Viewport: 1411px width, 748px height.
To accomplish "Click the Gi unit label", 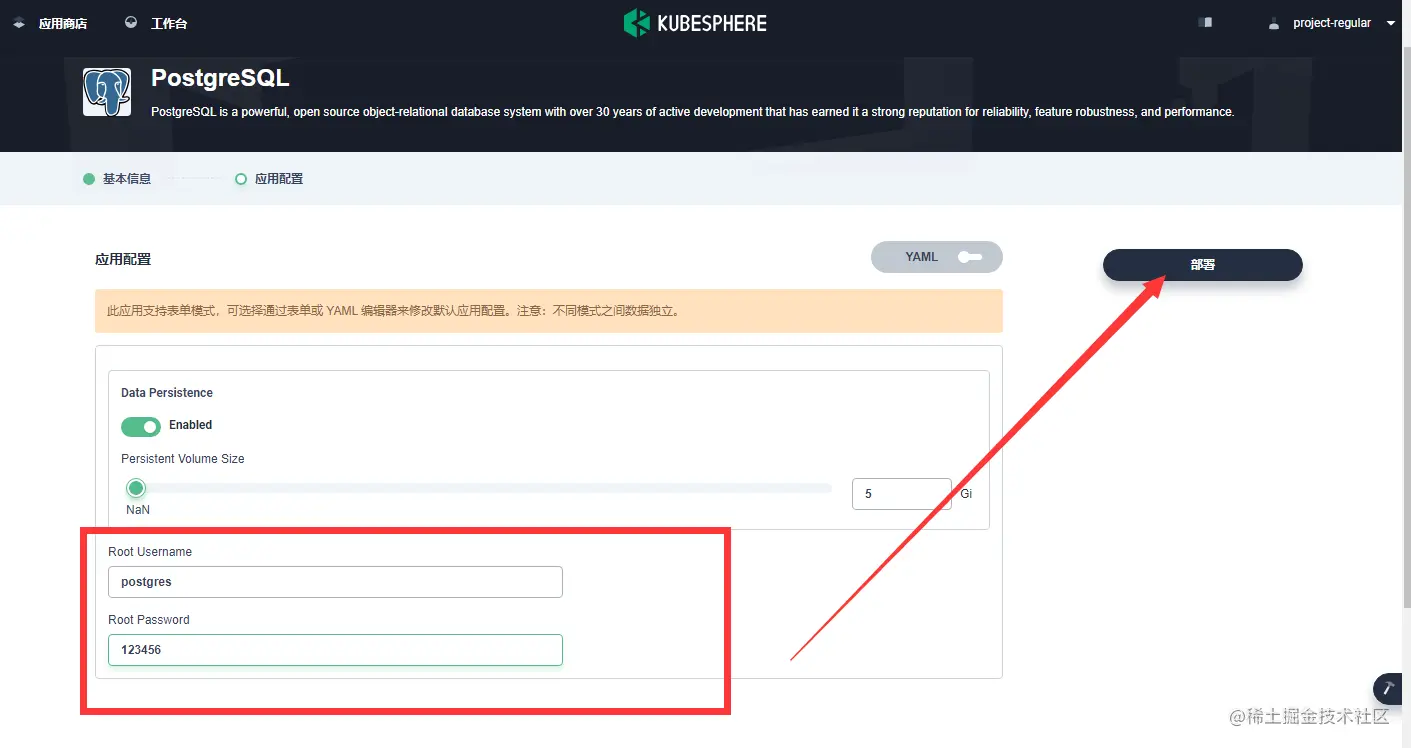I will point(966,494).
